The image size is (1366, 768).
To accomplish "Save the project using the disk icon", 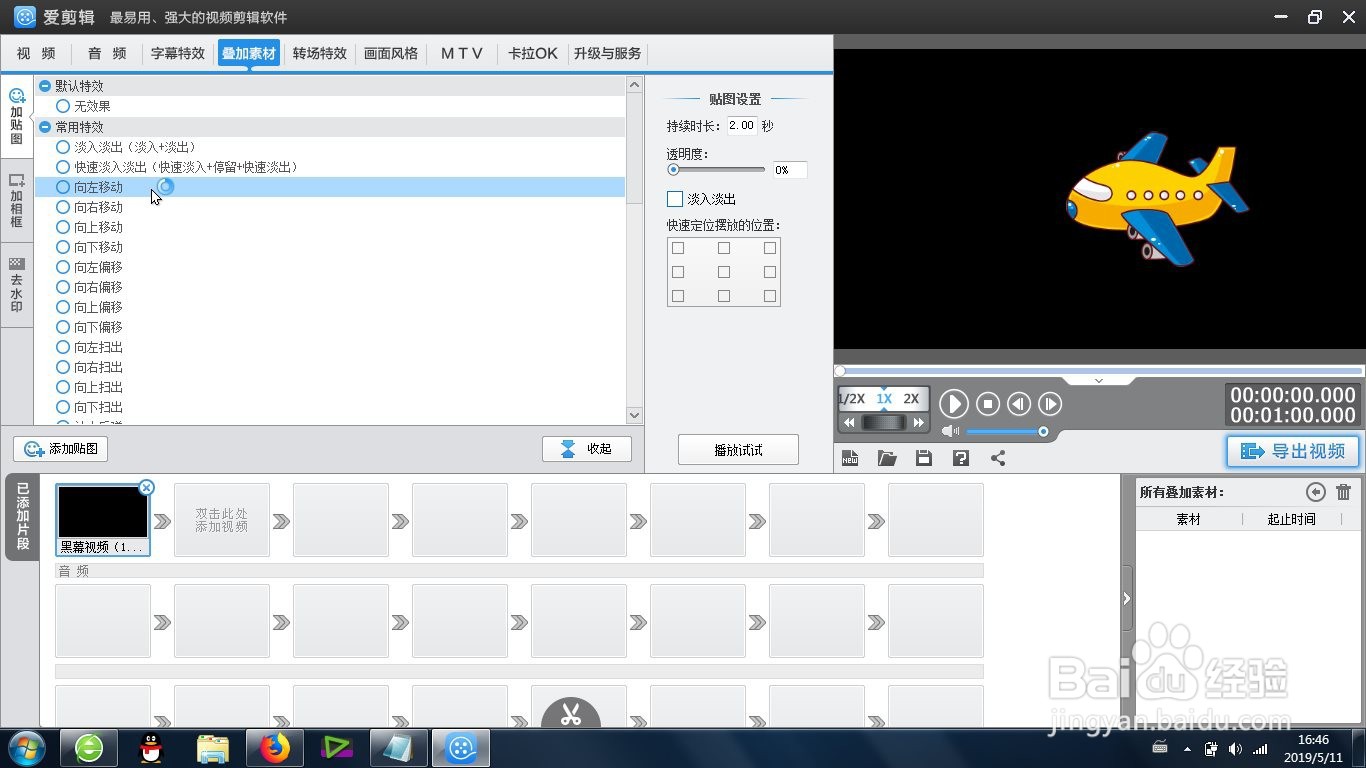I will coord(923,457).
